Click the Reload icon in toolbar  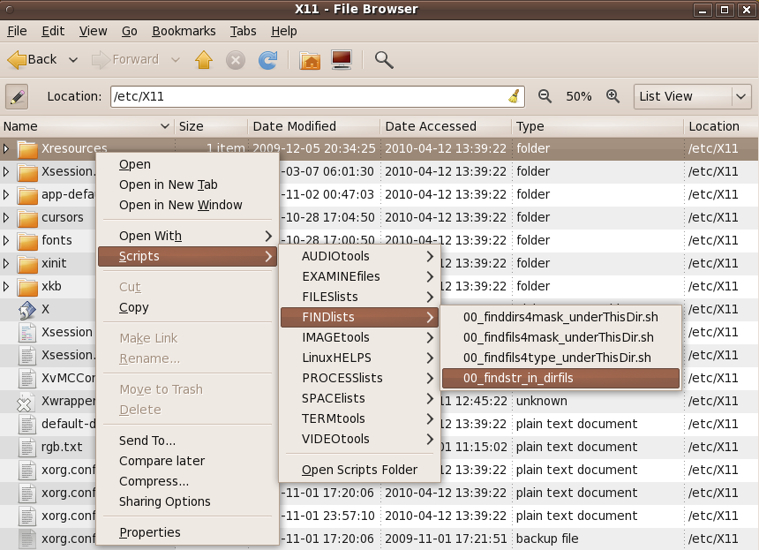[x=268, y=60]
